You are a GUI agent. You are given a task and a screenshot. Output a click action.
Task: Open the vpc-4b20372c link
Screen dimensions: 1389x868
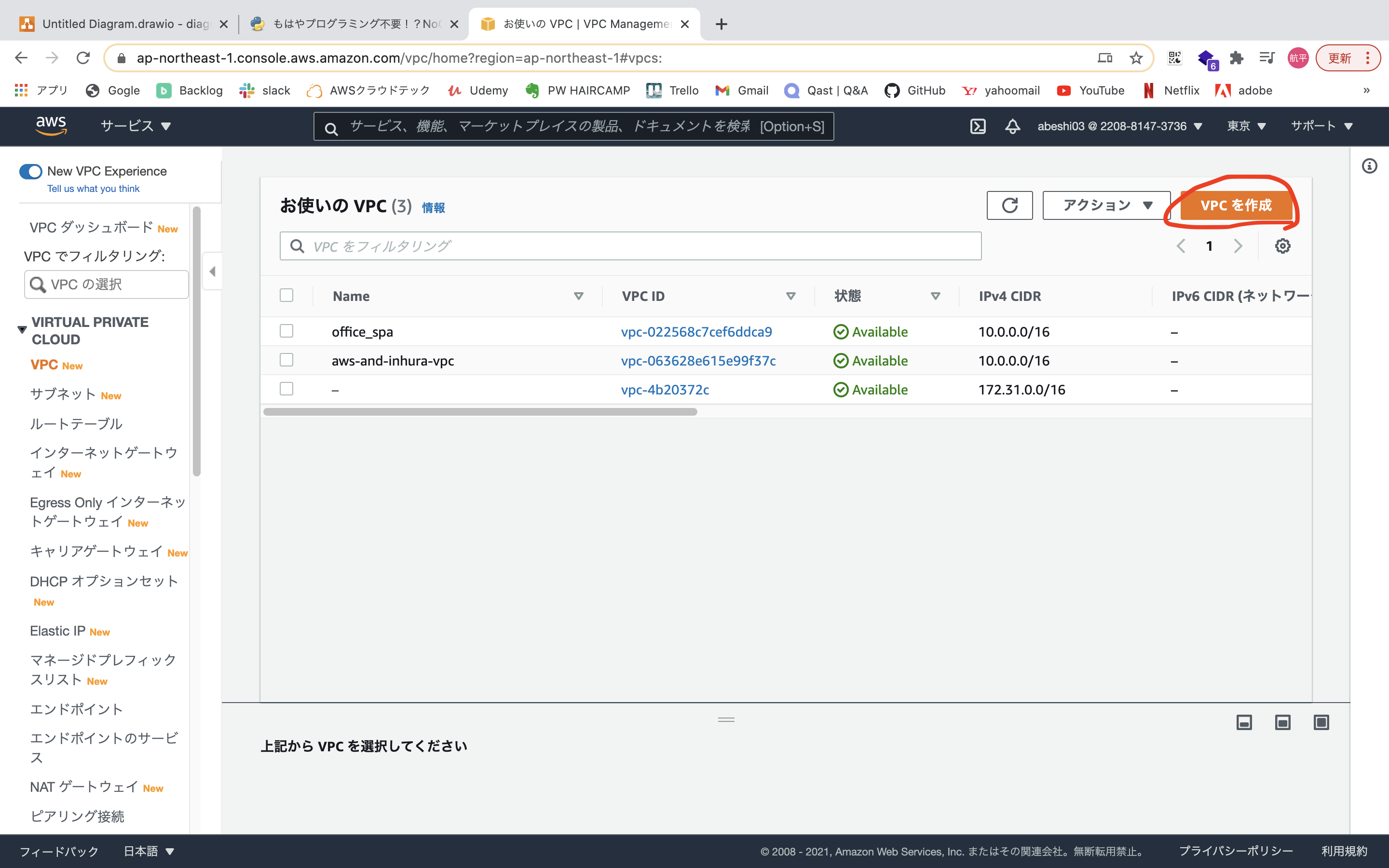pos(665,390)
